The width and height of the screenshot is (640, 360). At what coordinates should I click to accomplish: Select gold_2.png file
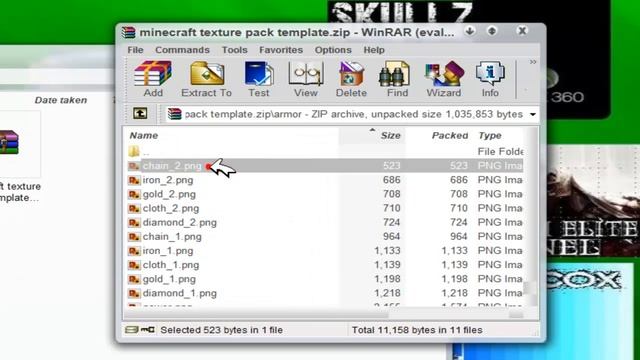(x=325, y=194)
